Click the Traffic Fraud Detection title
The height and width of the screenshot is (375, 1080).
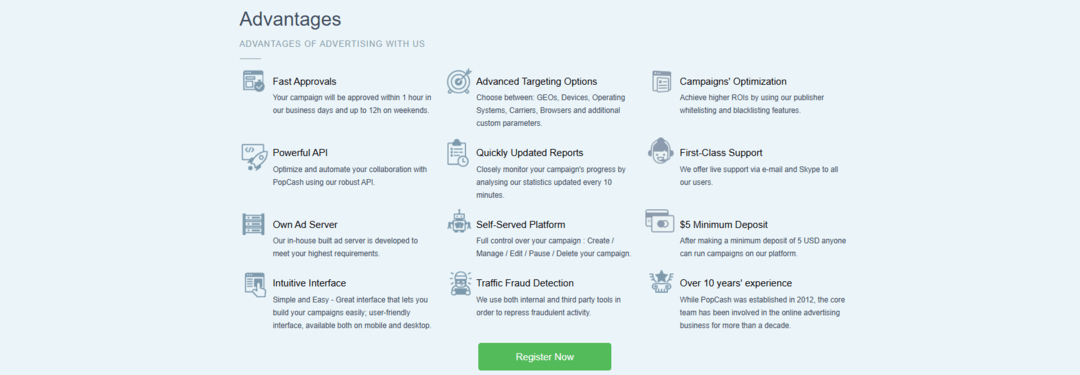[525, 283]
